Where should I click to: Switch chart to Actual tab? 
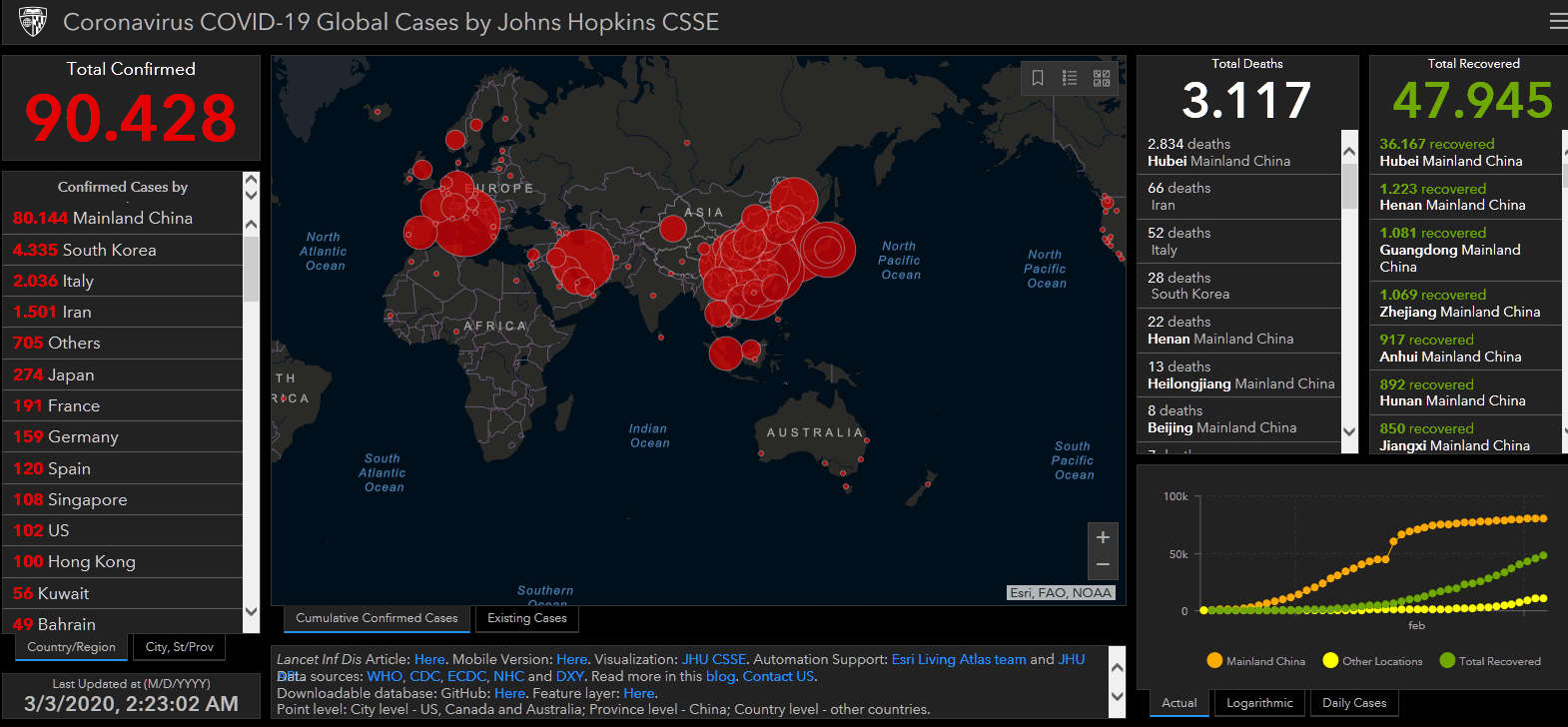pyautogui.click(x=1179, y=703)
